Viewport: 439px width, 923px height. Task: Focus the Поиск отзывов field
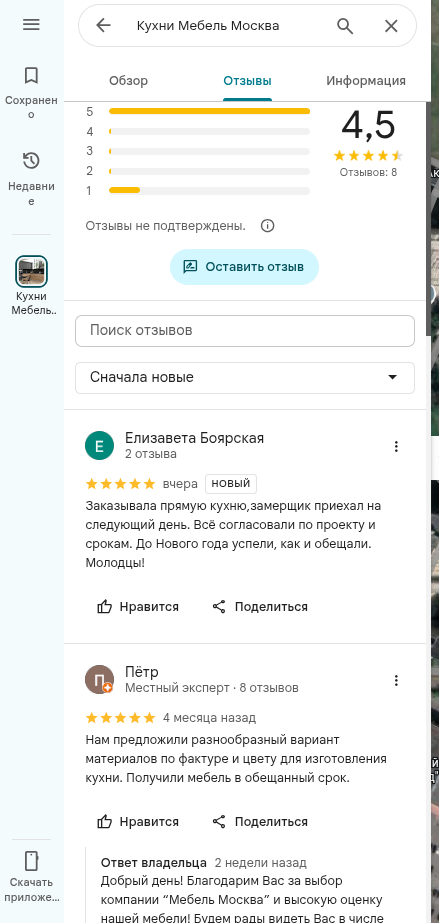[245, 331]
